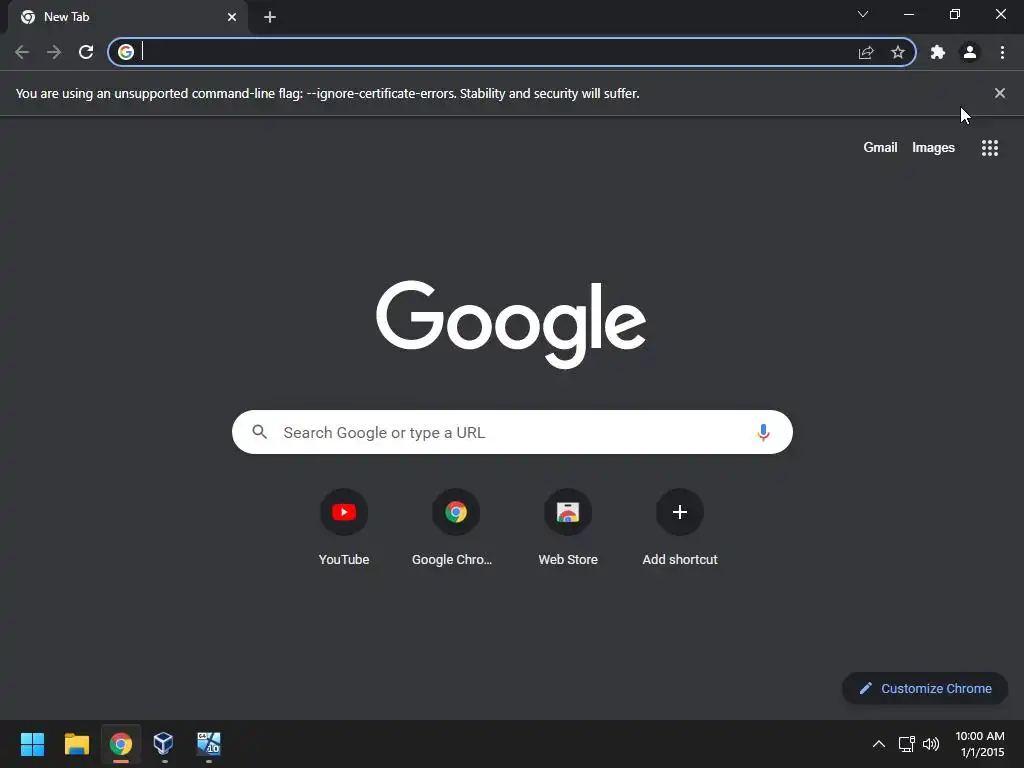Dismiss the unsupported flag warning bar
The height and width of the screenshot is (768, 1024).
point(1000,93)
